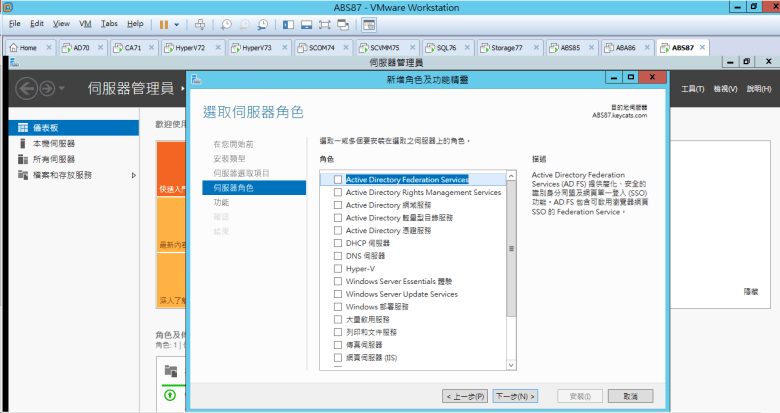Open the dropdown arrow next to pause button
This screenshot has width=780, height=413.
coord(178,23)
